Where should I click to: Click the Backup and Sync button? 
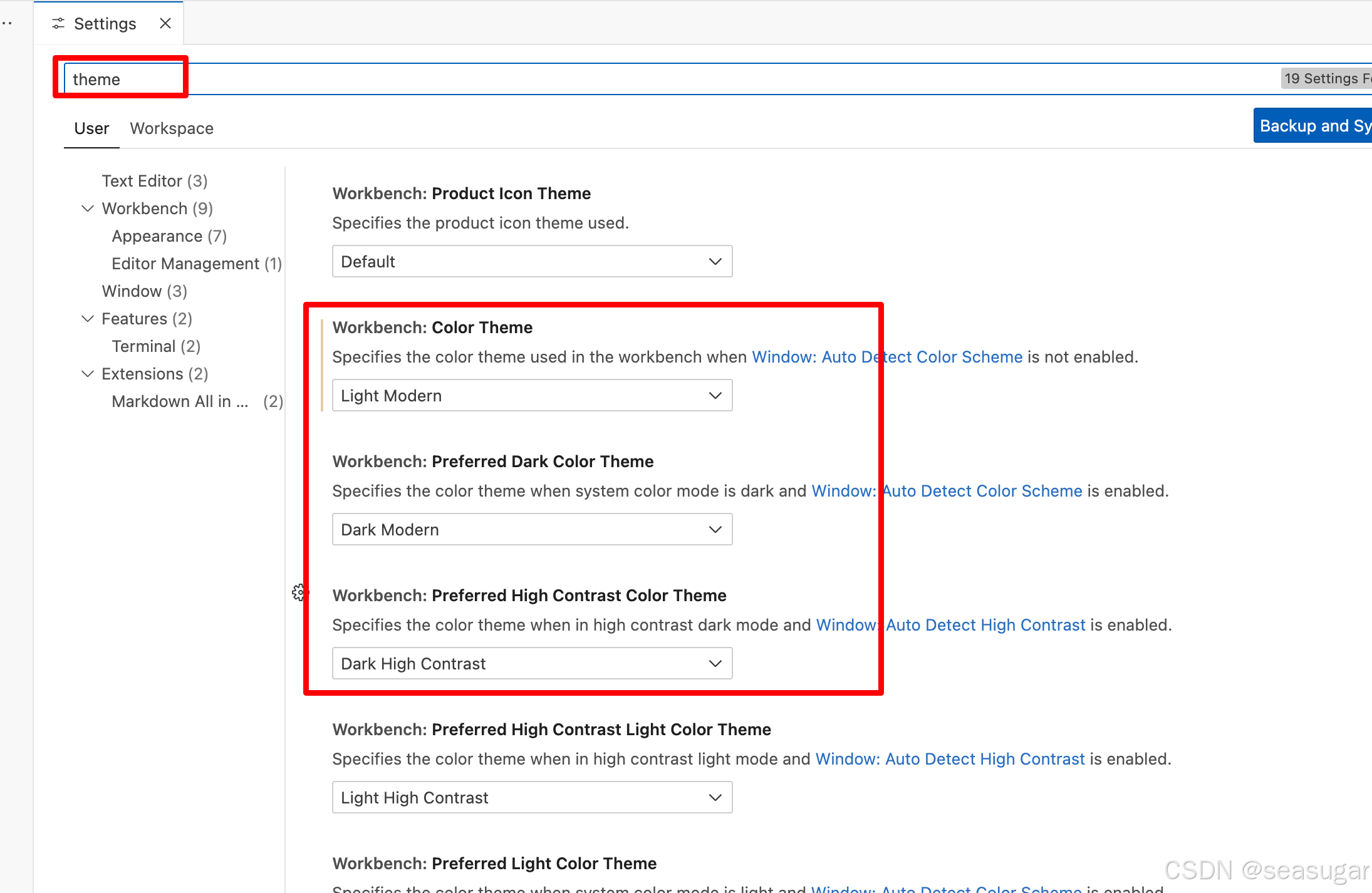coord(1313,125)
